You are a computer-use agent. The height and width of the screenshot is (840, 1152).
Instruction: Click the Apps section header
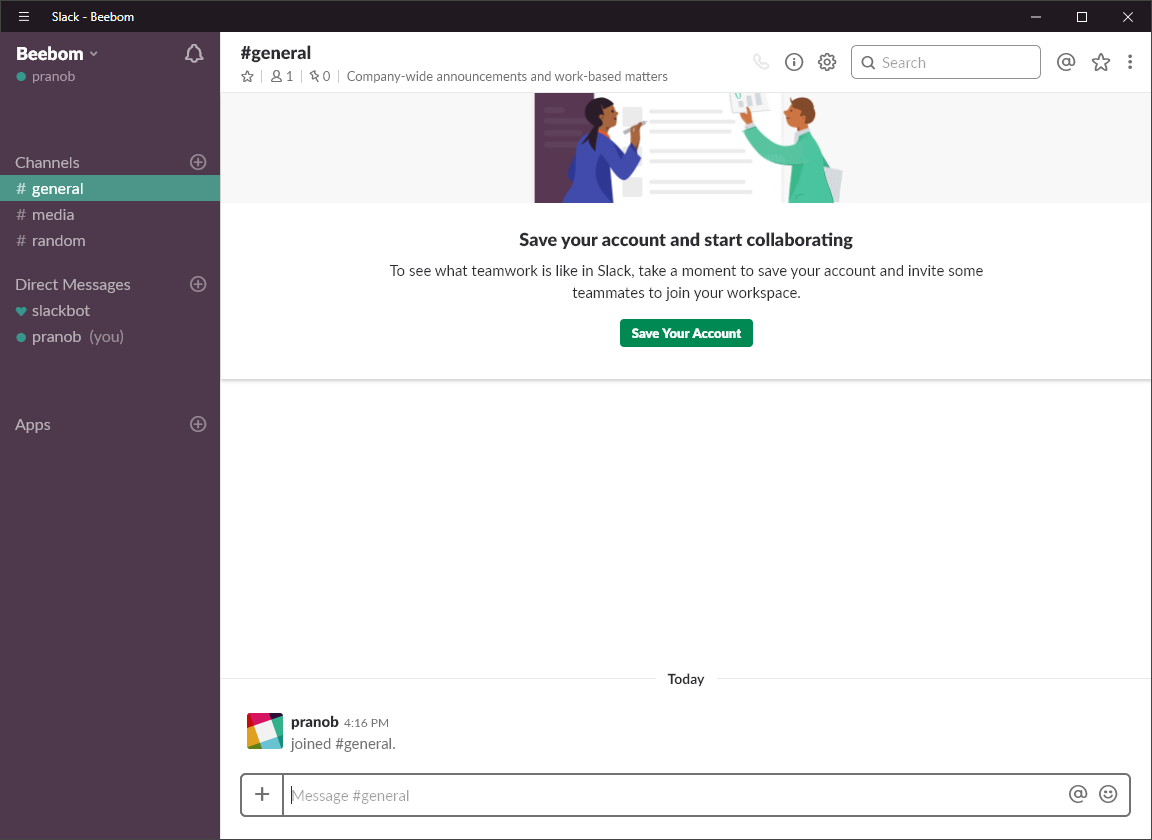click(32, 425)
